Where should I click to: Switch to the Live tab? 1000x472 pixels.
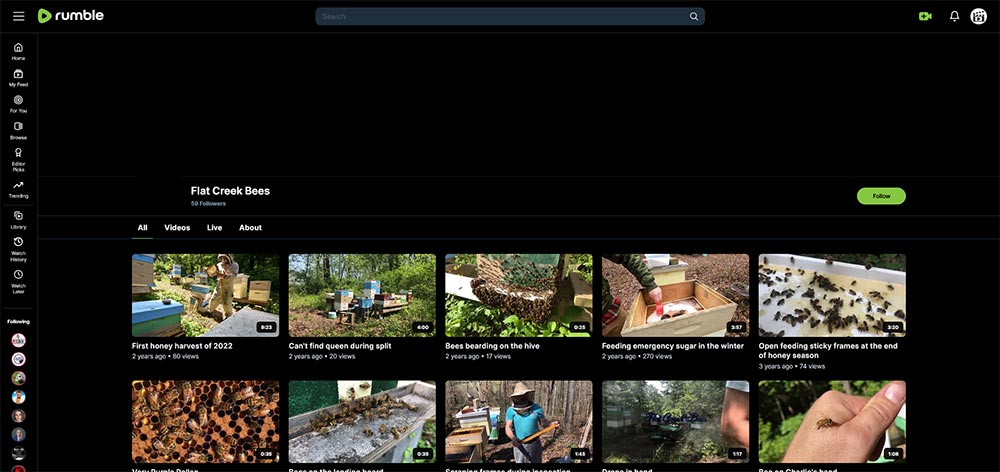[x=214, y=228]
